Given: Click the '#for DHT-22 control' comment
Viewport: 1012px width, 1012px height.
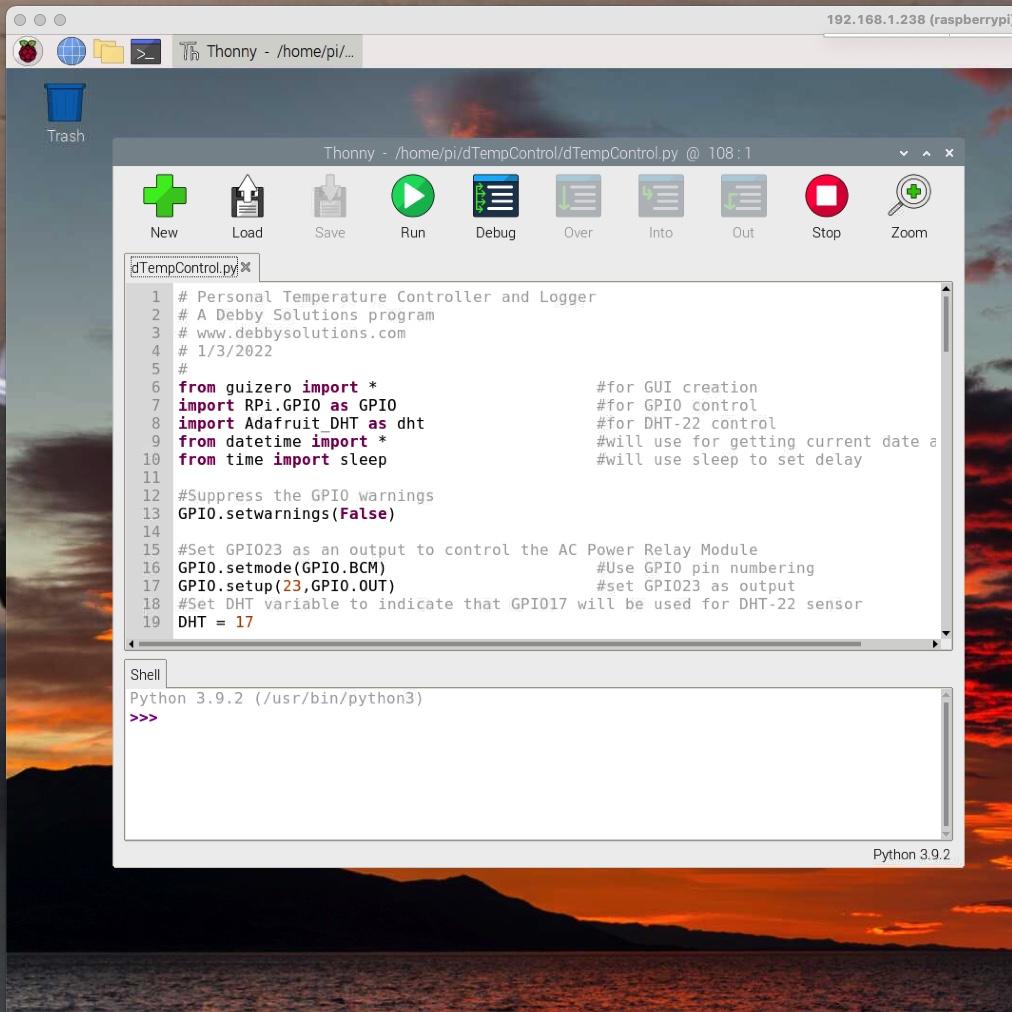Looking at the screenshot, I should [x=686, y=423].
